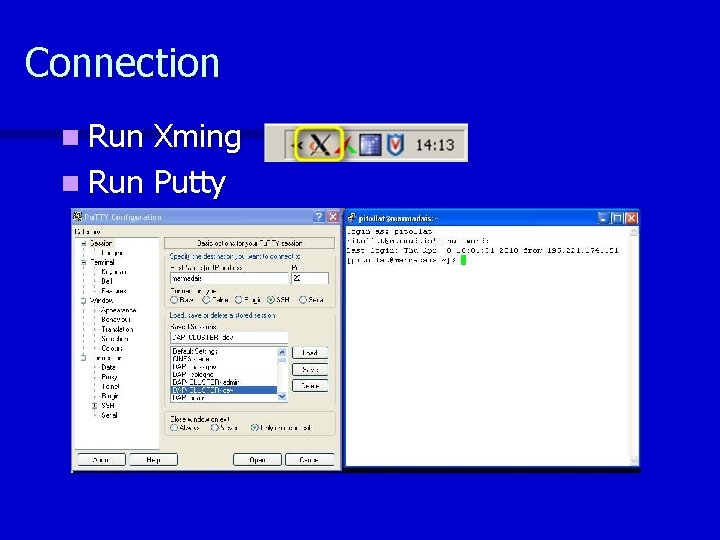Viewport: 720px width, 540px height.
Task: Click the Host Name input field
Action: 229,278
